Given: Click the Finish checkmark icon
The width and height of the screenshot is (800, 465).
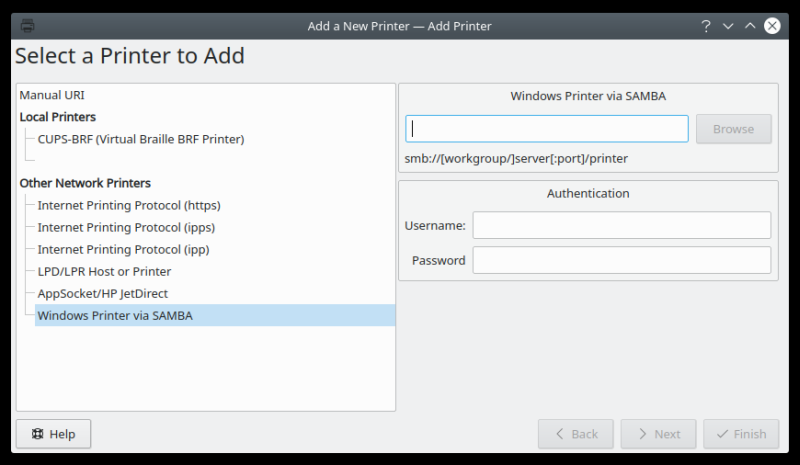Looking at the screenshot, I should point(721,434).
